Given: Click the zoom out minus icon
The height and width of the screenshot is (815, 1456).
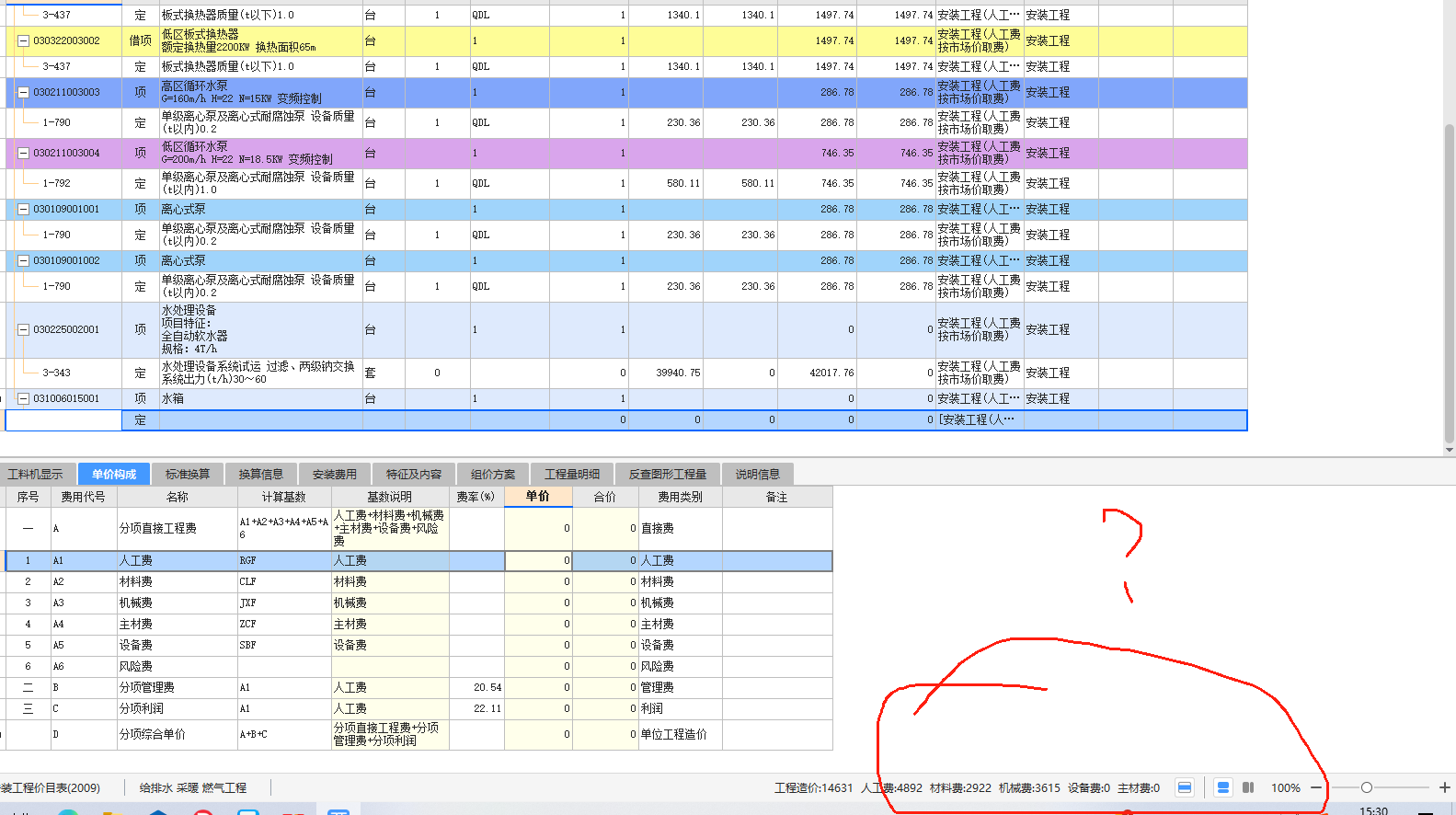Looking at the screenshot, I should (1316, 787).
